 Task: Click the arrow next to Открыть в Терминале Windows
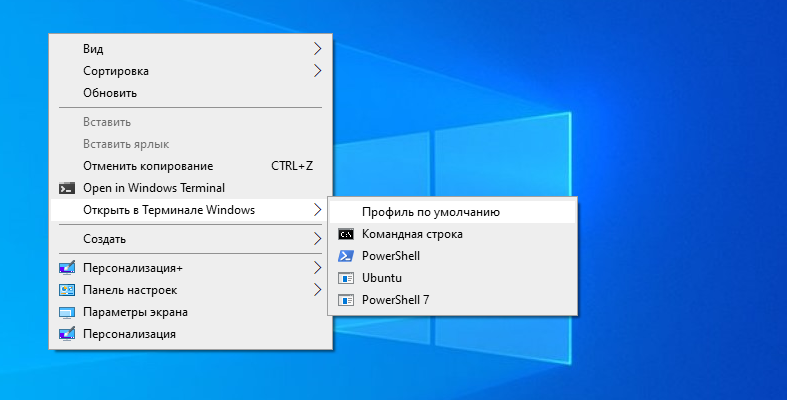pos(317,210)
